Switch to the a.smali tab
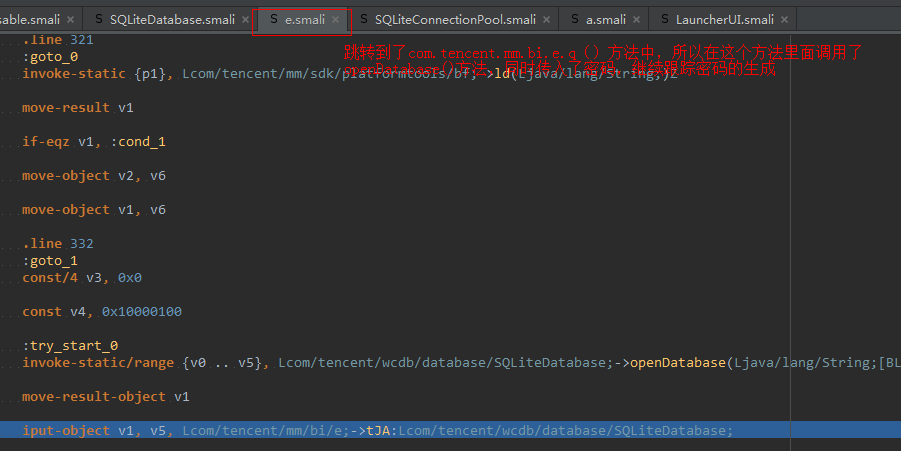Screen dimensions: 901x451 tap(606, 20)
